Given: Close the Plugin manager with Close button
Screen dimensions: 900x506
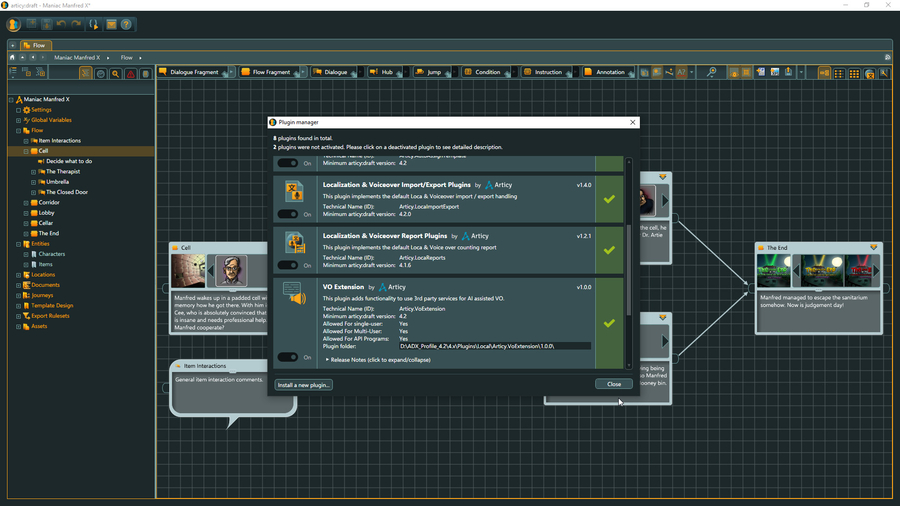Looking at the screenshot, I should tap(613, 384).
